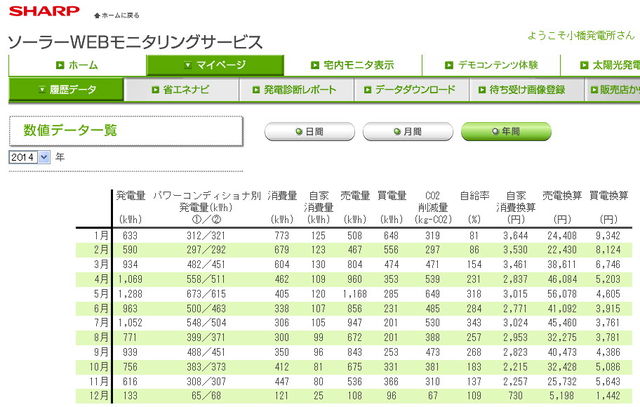Select the 発電診断レポート submenu
The height and width of the screenshot is (407, 640).
(296, 89)
